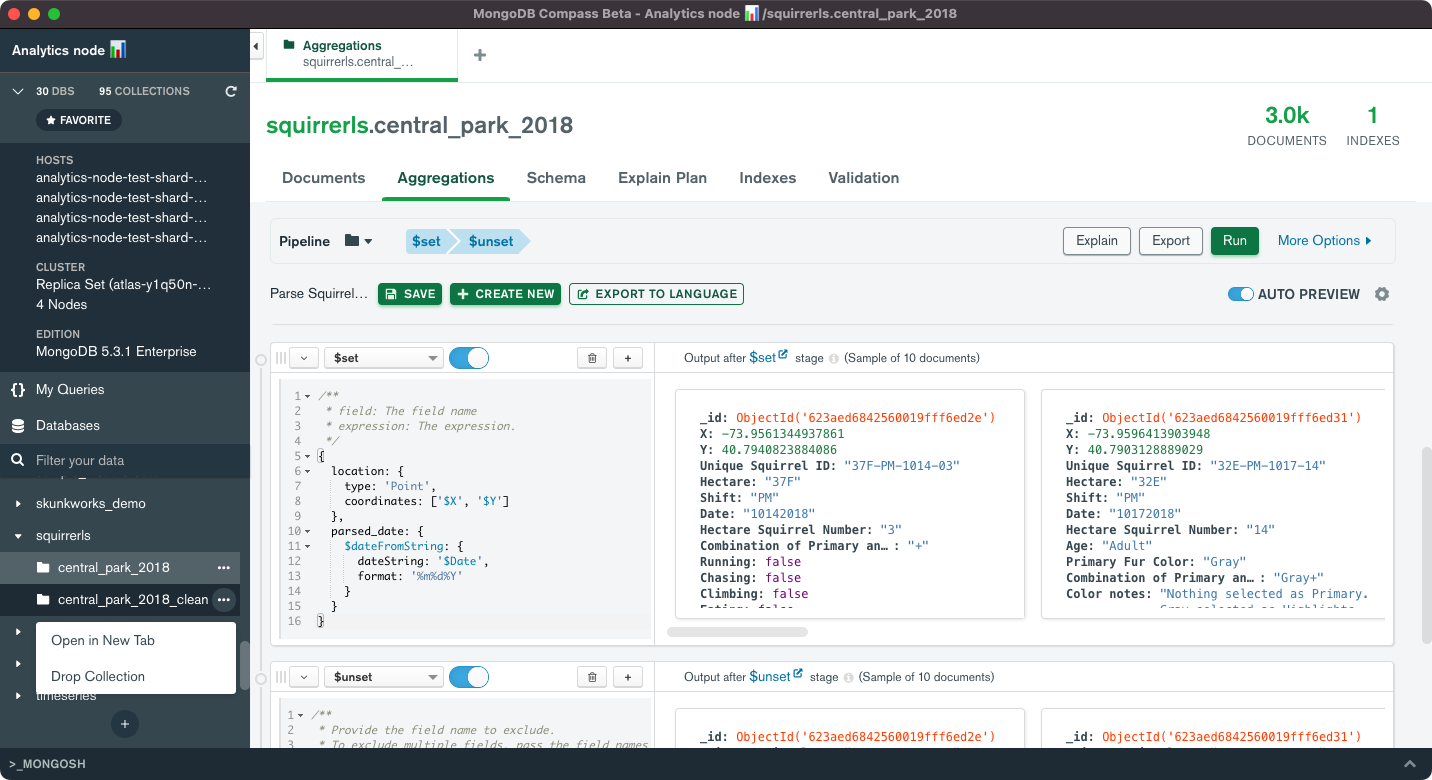
Task: Click the aggregation settings gear icon
Action: [1382, 294]
